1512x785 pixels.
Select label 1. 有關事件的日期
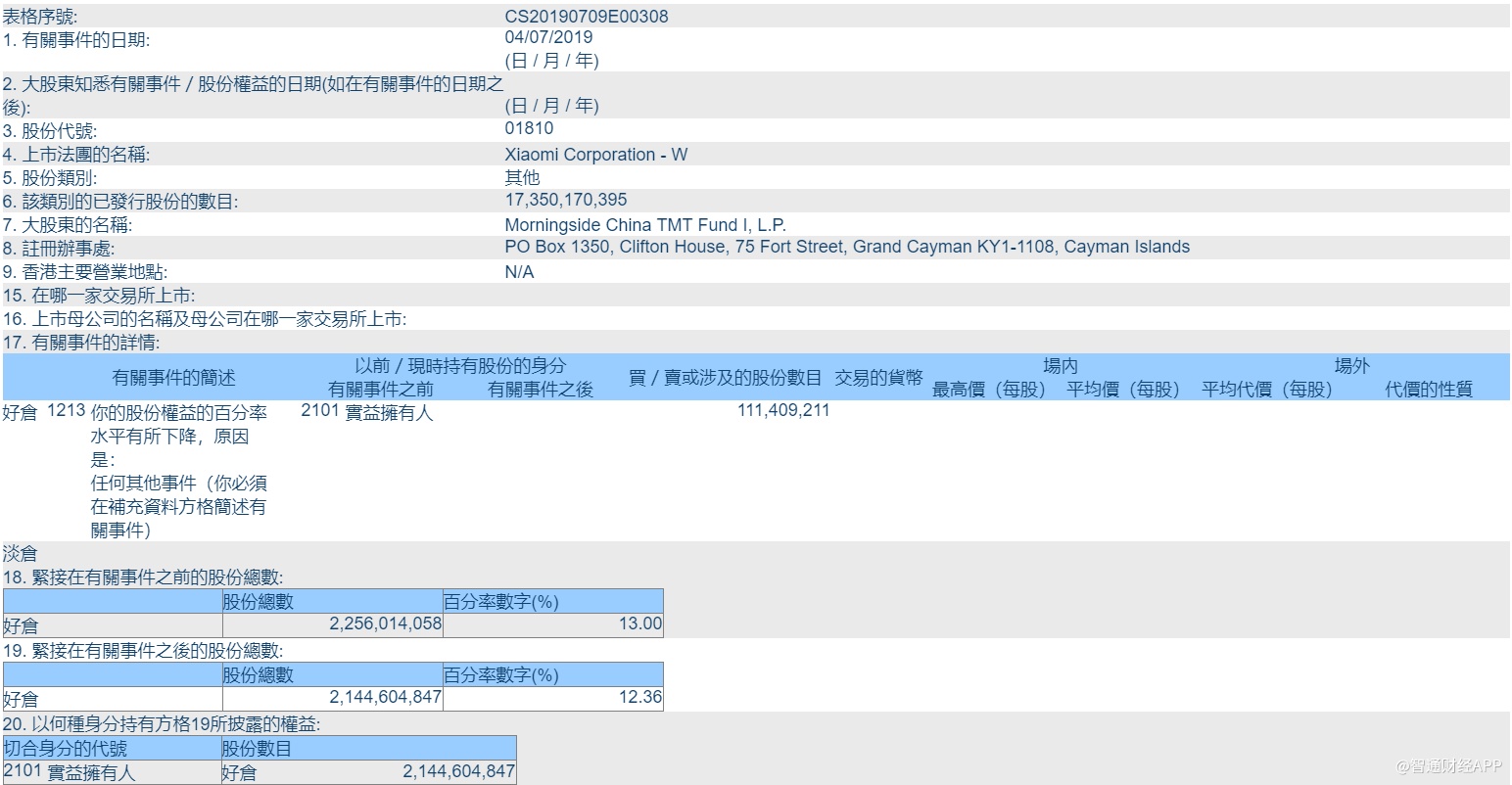[76, 40]
